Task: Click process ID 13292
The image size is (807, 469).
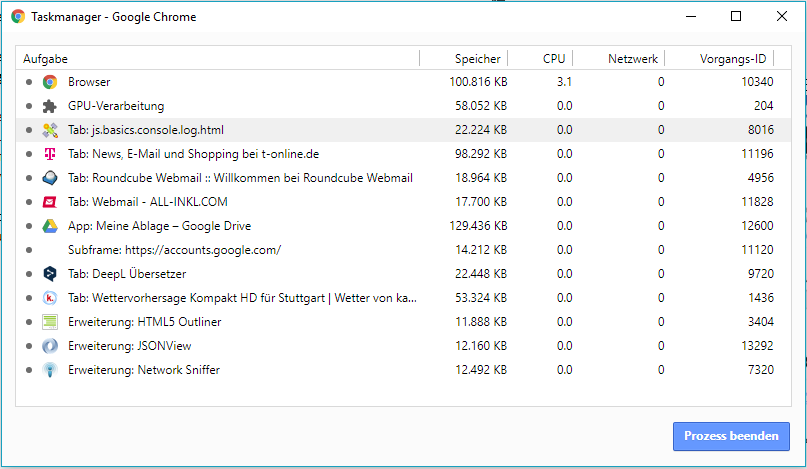Action: (757, 346)
